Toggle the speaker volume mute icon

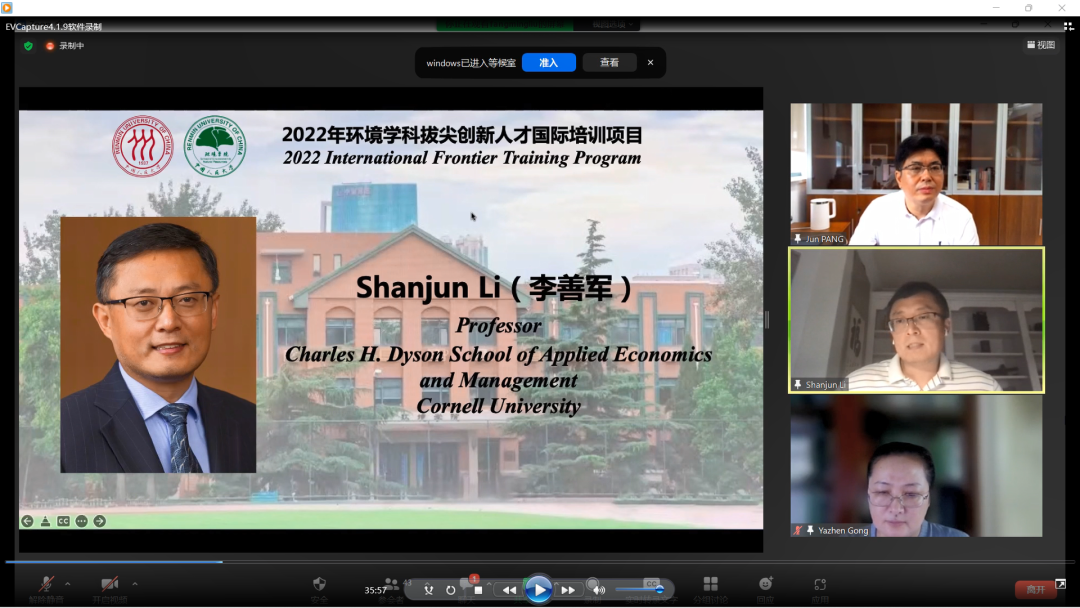click(598, 590)
